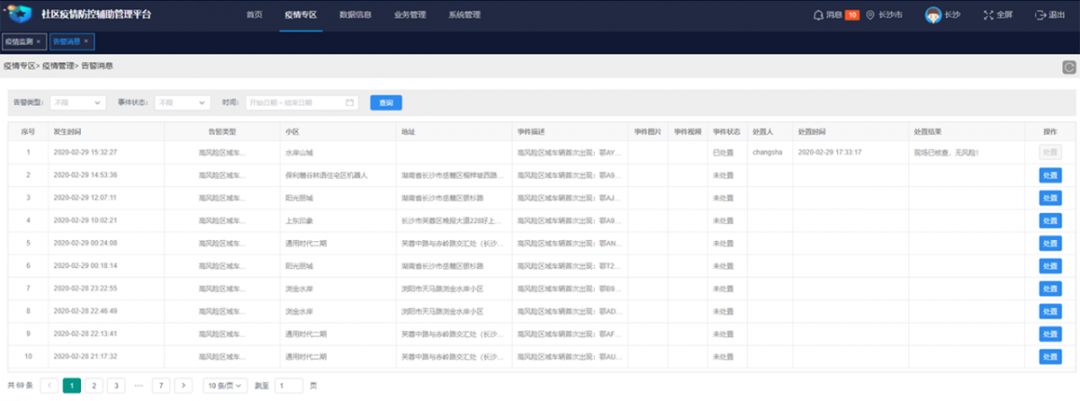Click the pagination ellipsis to jump pages

pyautogui.click(x=138, y=386)
